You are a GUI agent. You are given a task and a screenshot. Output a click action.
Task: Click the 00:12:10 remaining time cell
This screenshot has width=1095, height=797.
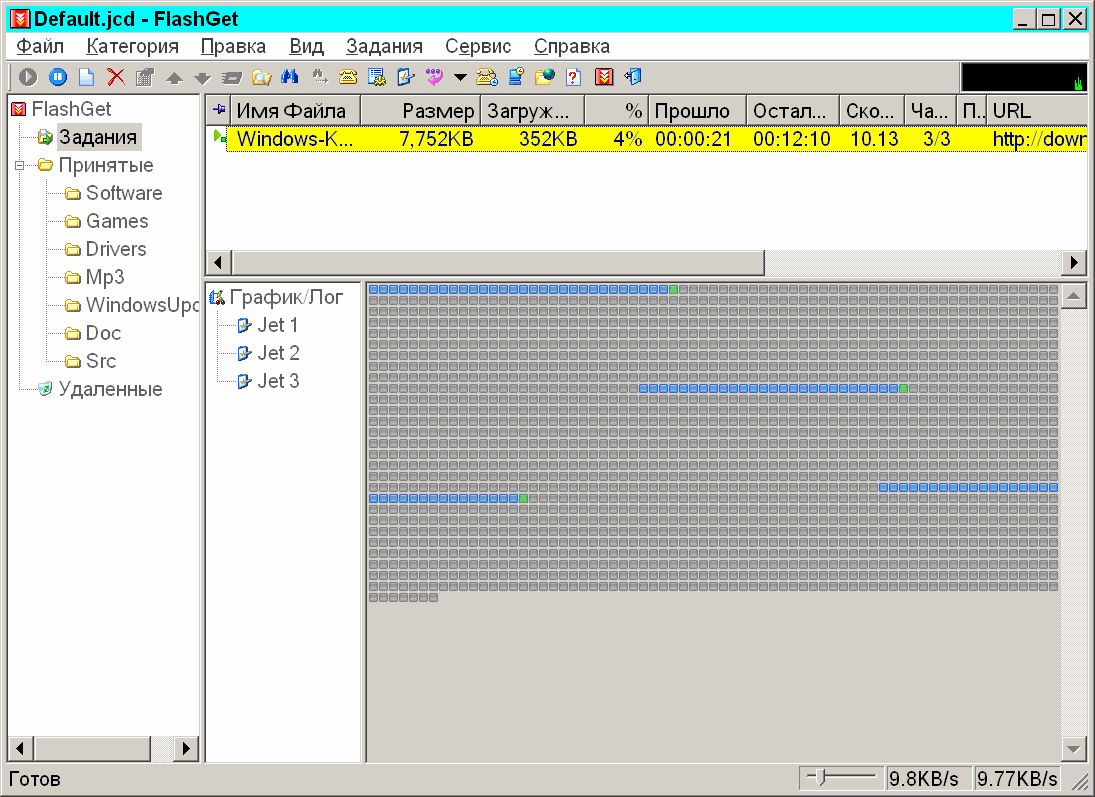tap(792, 139)
